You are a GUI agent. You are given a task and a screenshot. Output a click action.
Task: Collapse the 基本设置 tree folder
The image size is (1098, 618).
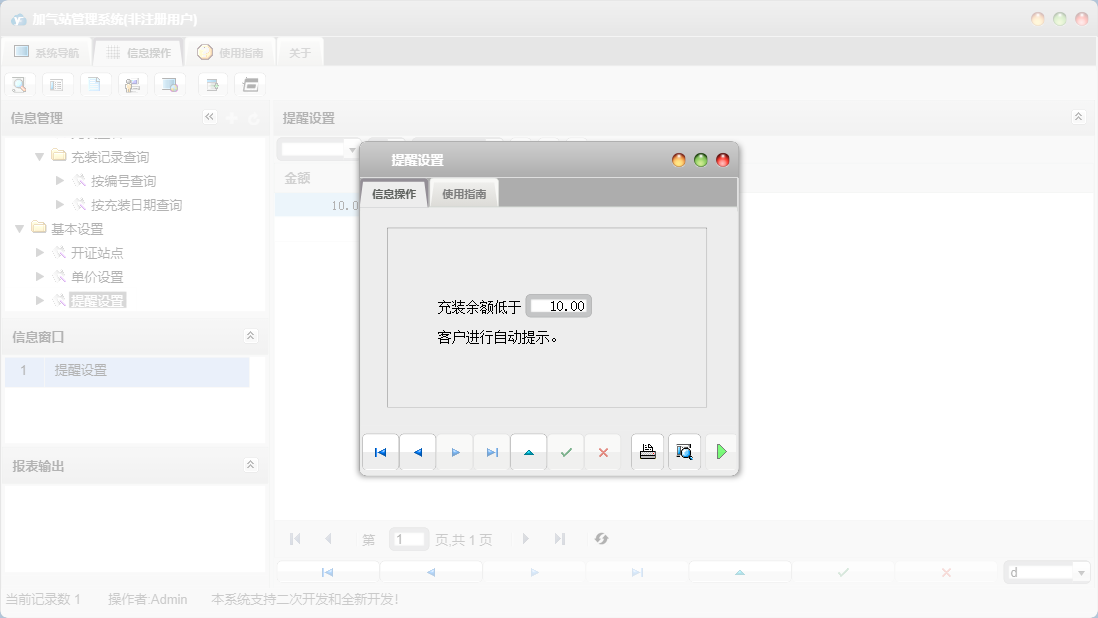click(x=20, y=229)
